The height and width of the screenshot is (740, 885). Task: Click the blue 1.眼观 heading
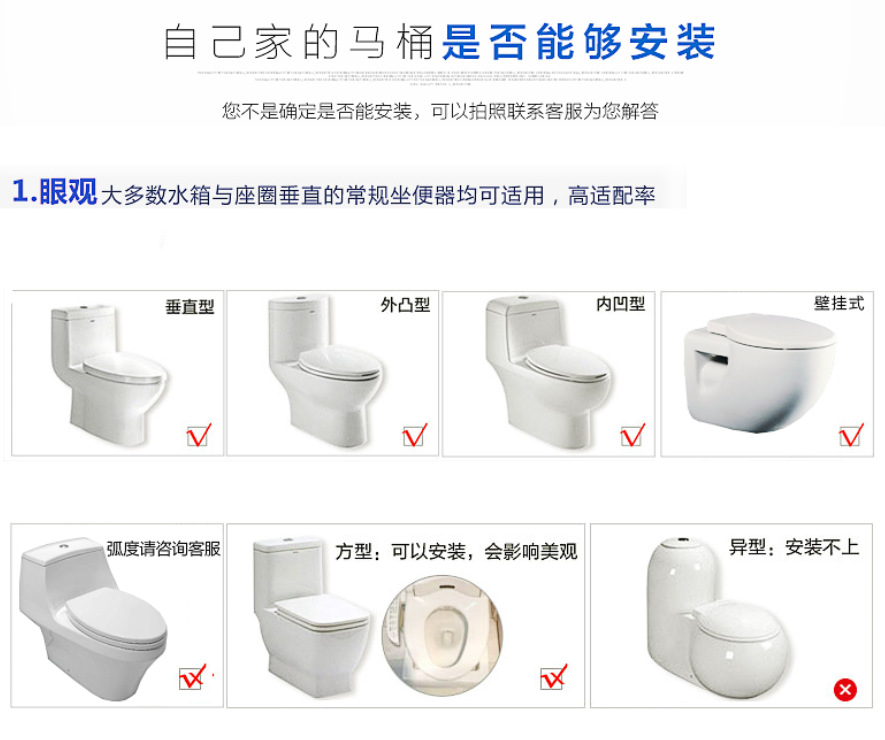pos(54,191)
